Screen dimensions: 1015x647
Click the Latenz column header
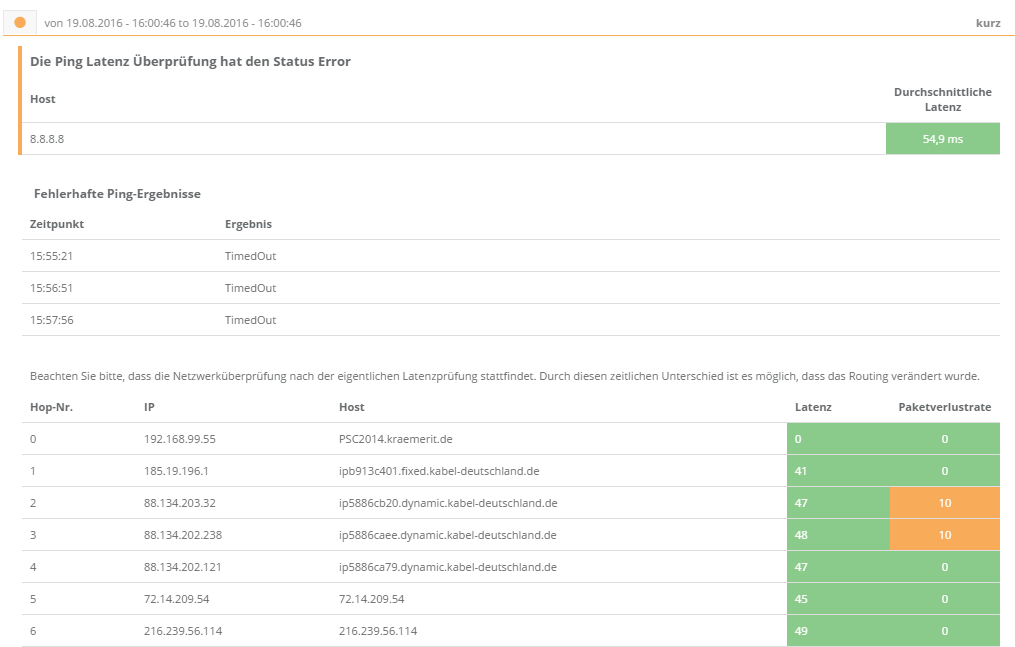[813, 407]
